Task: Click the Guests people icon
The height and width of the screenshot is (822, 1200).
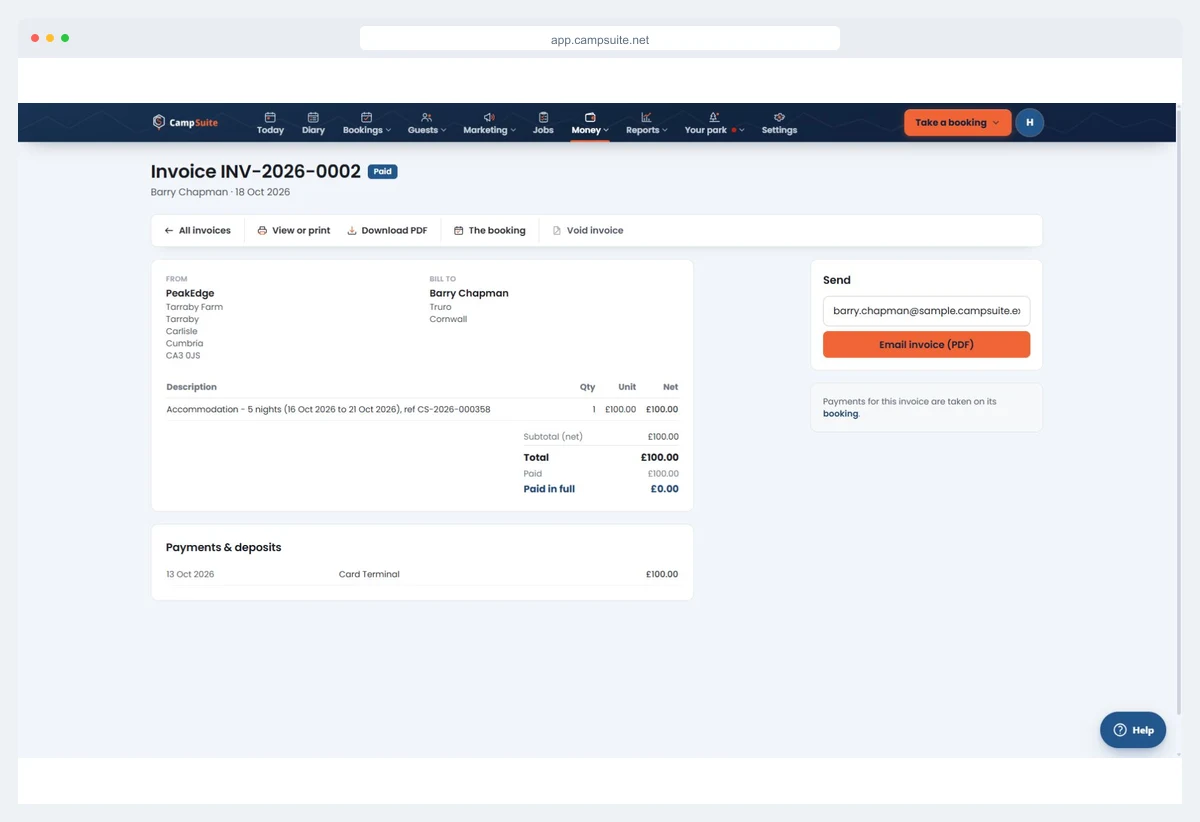Action: click(427, 117)
